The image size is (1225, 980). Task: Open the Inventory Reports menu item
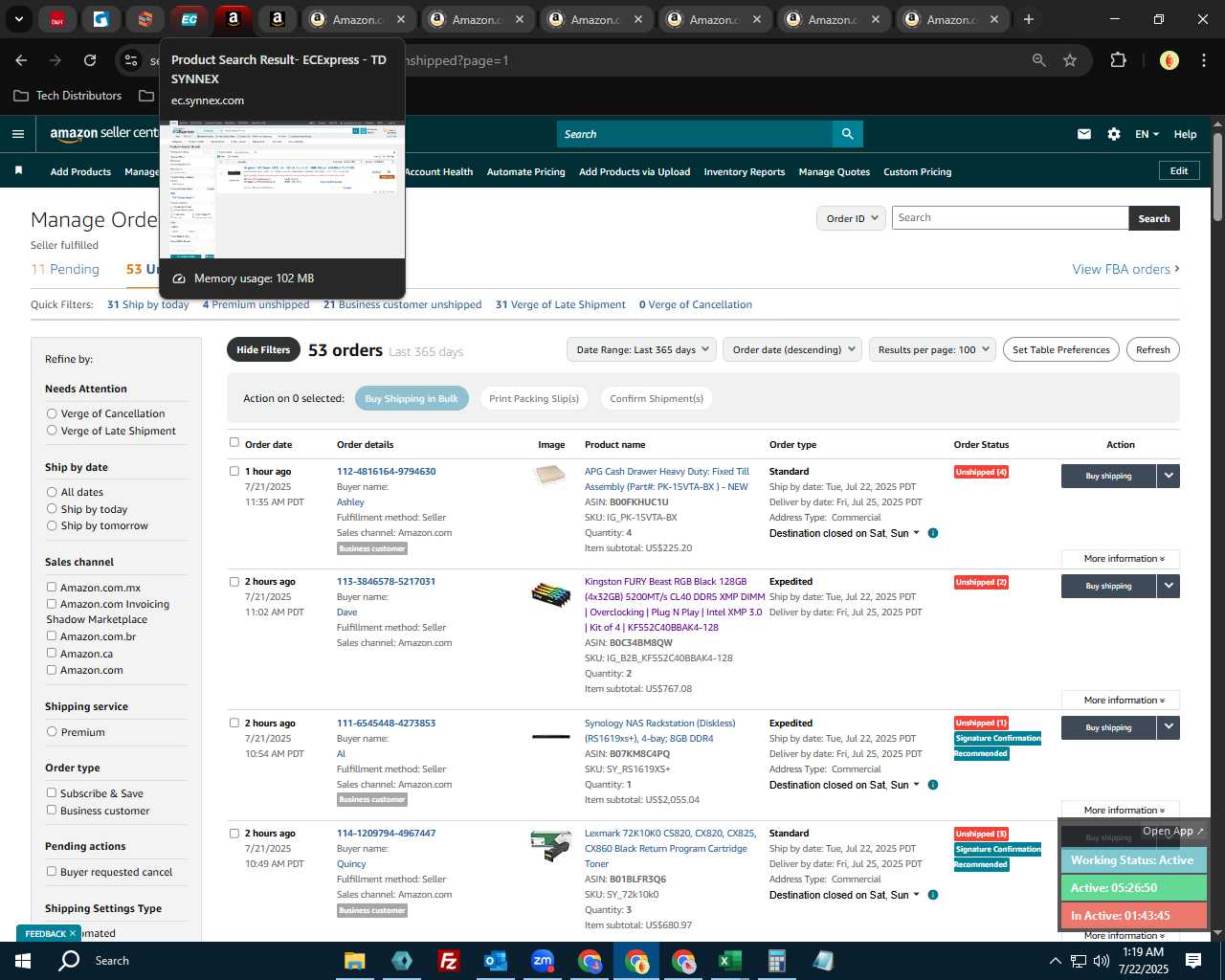[745, 172]
